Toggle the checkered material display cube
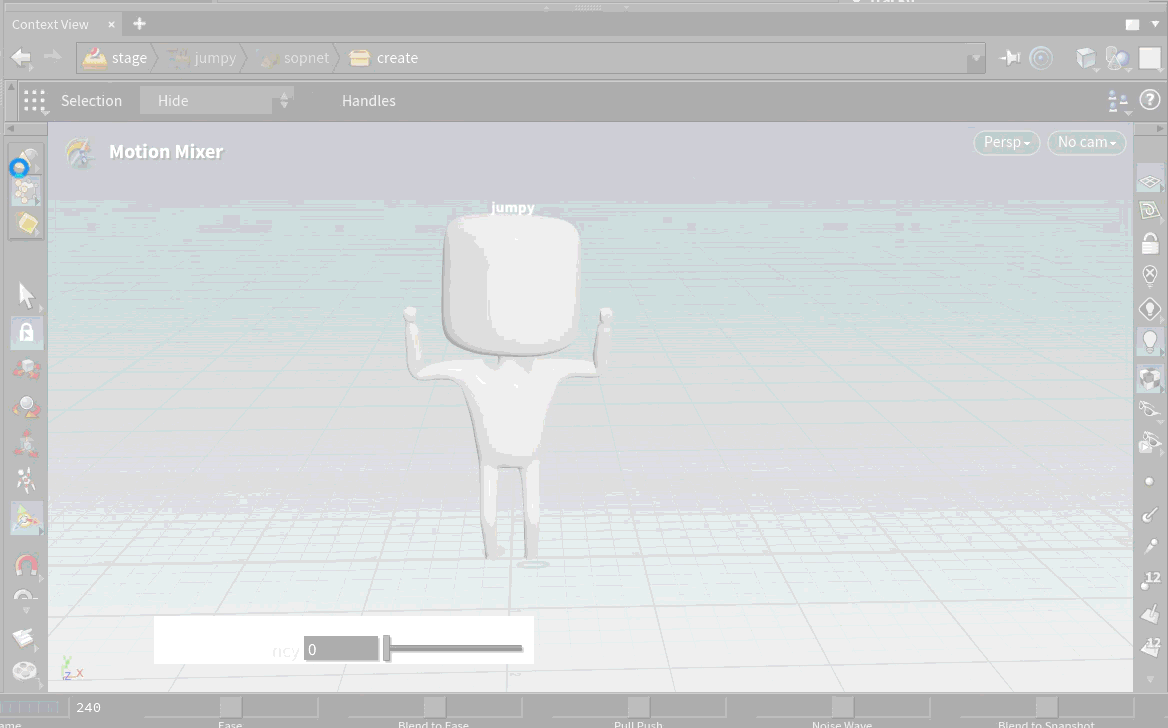Image resolution: width=1168 pixels, height=728 pixels. click(1150, 379)
